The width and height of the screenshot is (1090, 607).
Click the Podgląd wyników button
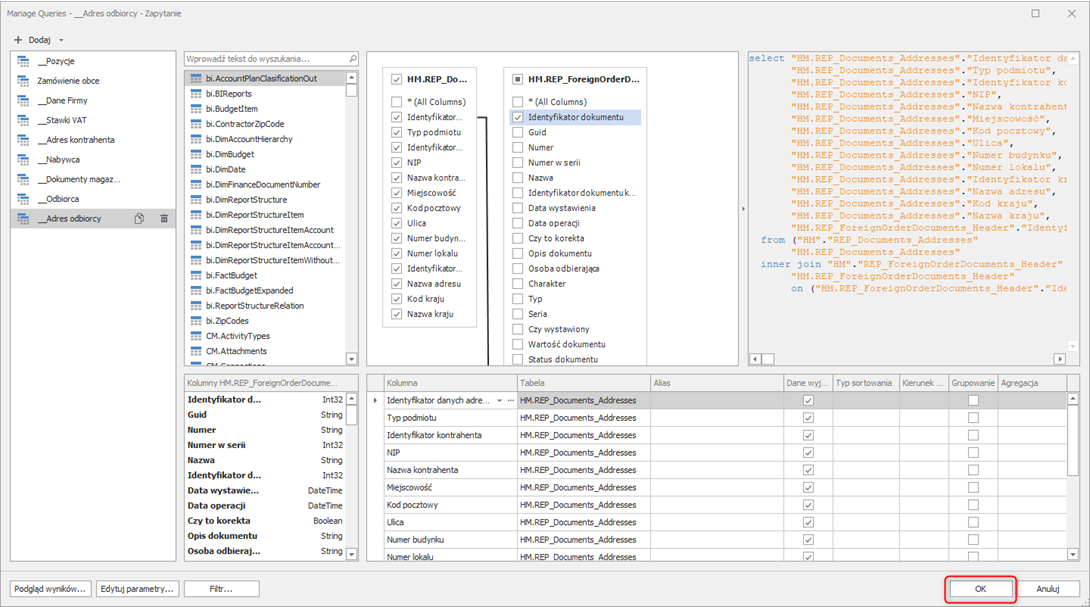click(51, 589)
